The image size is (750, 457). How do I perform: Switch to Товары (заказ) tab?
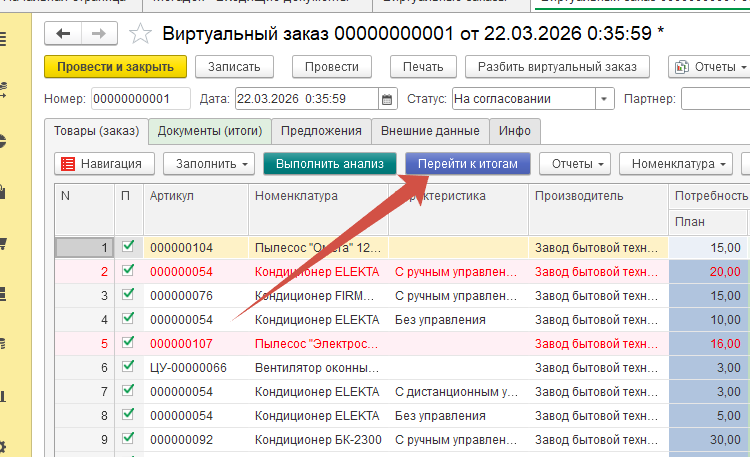pos(97,131)
